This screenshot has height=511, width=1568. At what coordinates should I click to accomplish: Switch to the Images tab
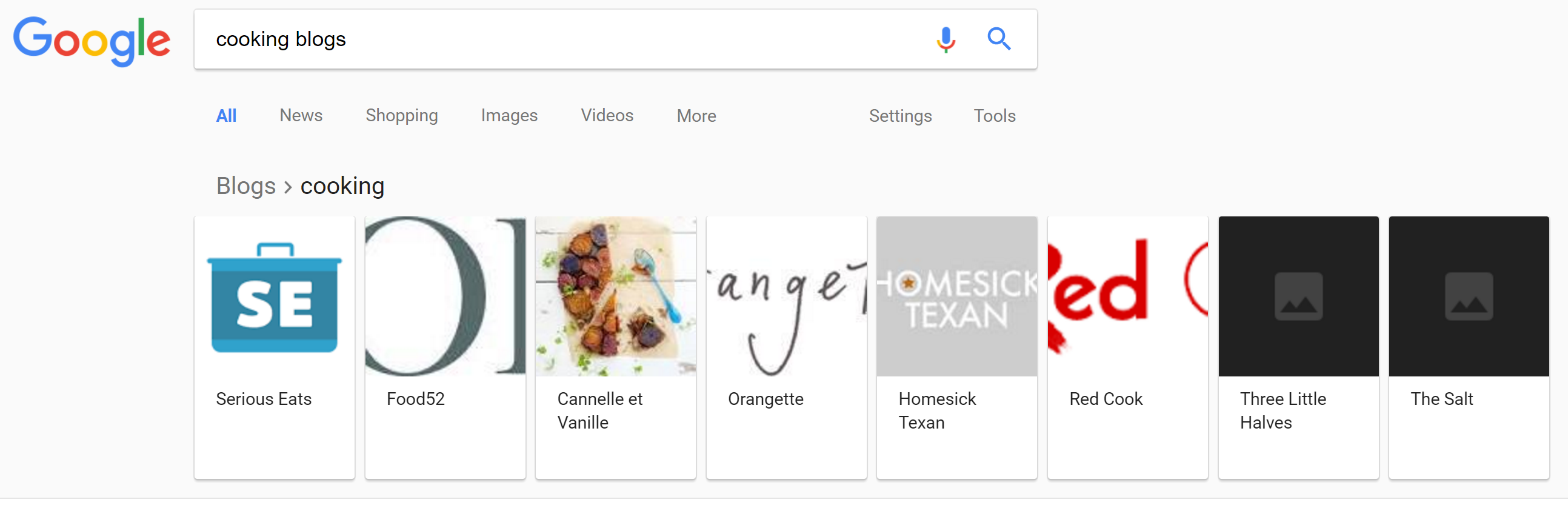pos(509,116)
